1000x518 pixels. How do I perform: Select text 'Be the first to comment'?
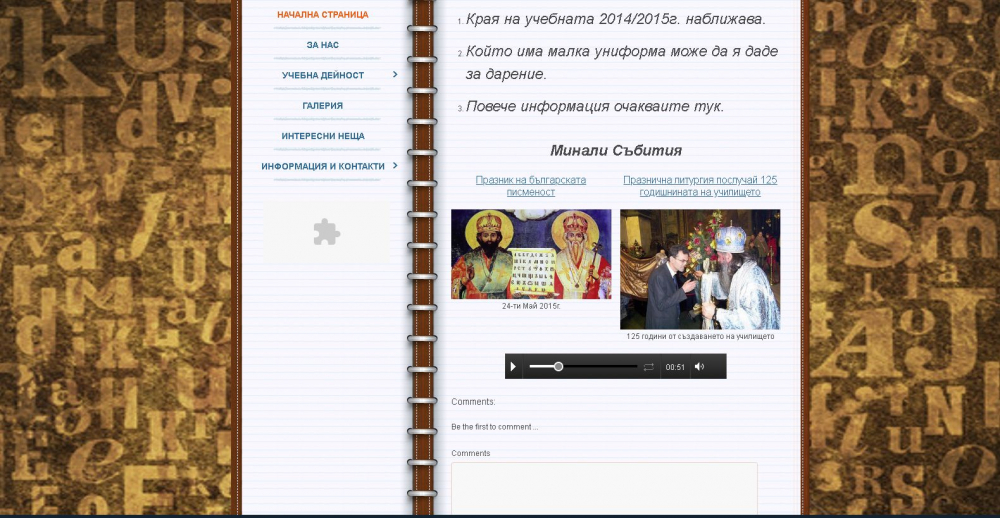[495, 427]
